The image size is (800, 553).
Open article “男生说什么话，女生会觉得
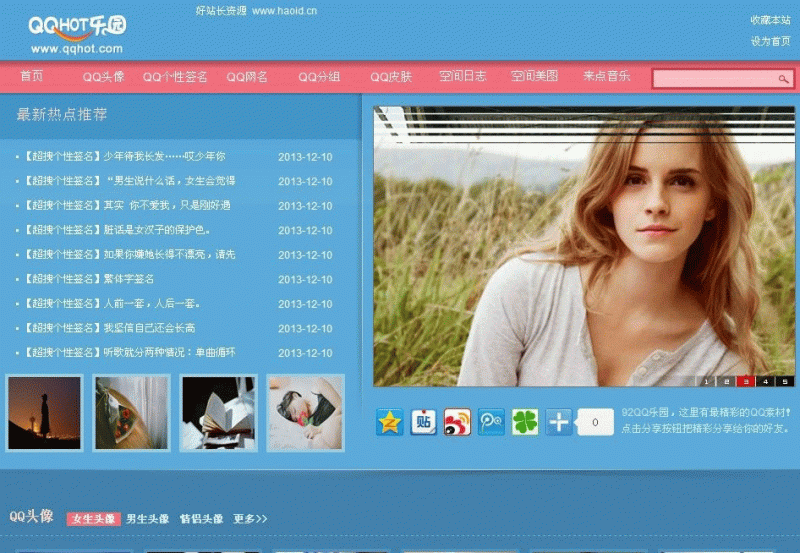pos(170,181)
